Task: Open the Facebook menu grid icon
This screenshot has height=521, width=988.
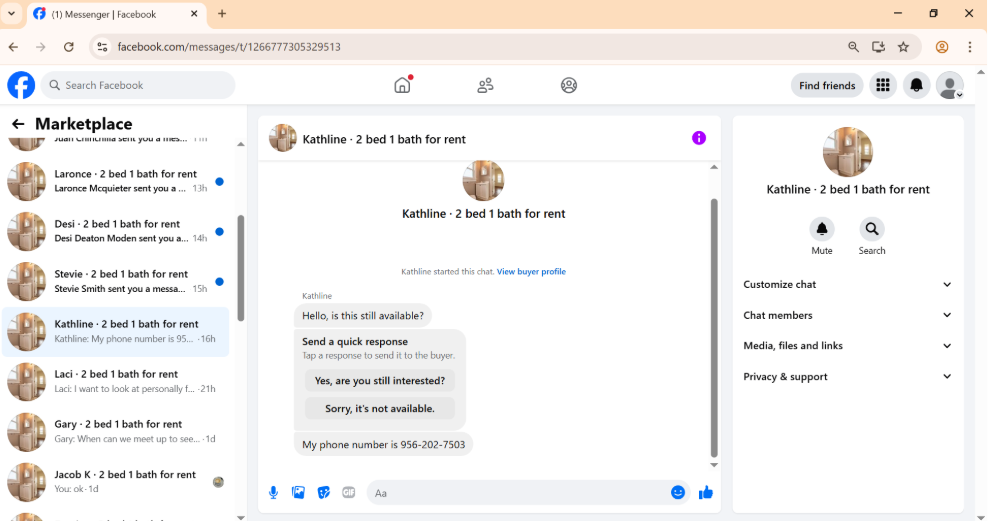Action: point(883,85)
